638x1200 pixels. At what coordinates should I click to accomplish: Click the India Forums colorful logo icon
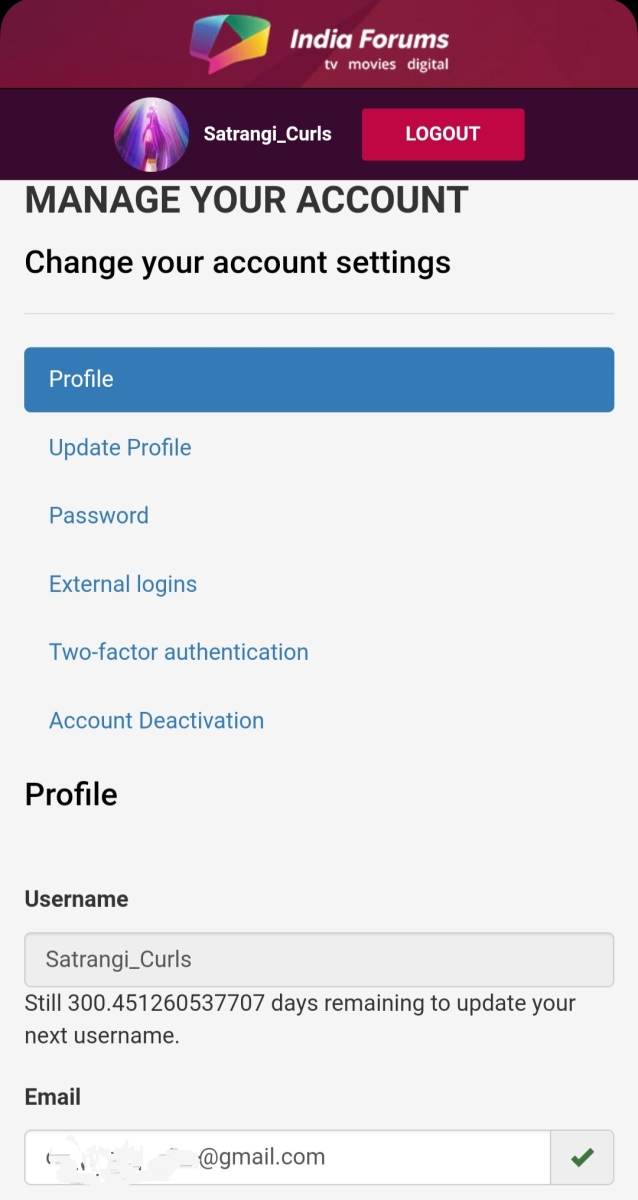230,43
